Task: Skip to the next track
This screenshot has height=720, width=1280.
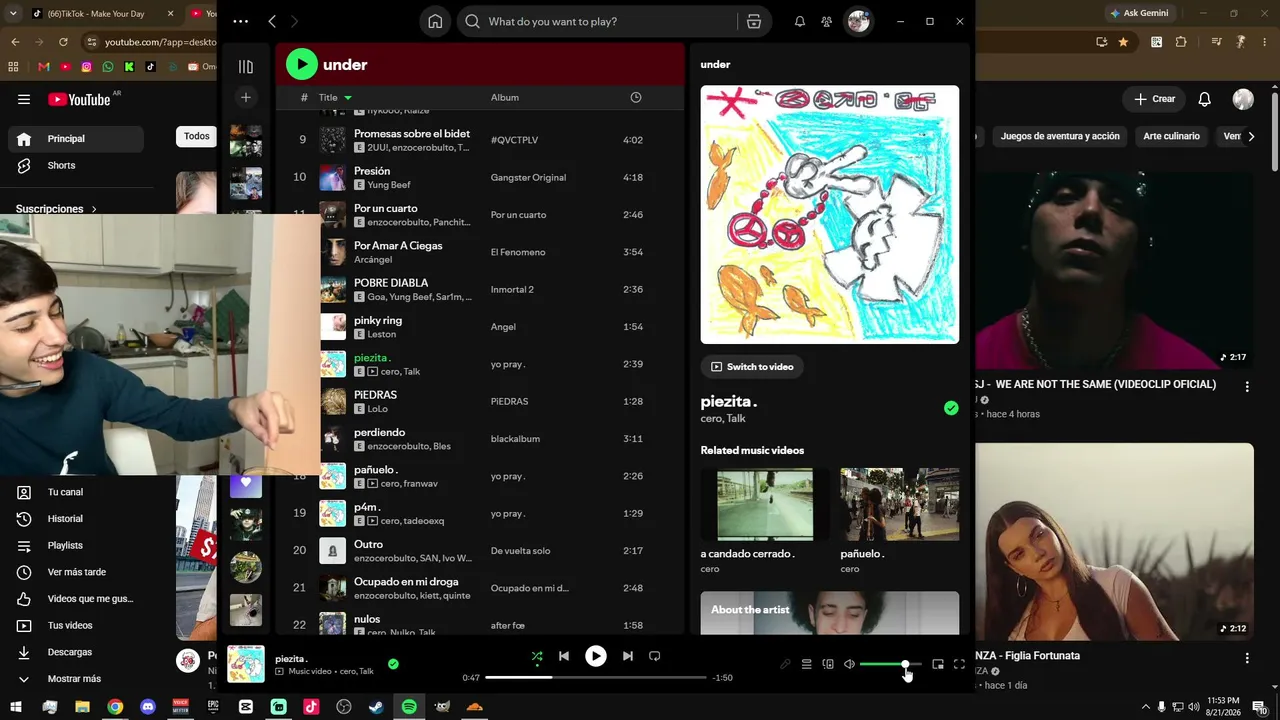Action: tap(628, 656)
